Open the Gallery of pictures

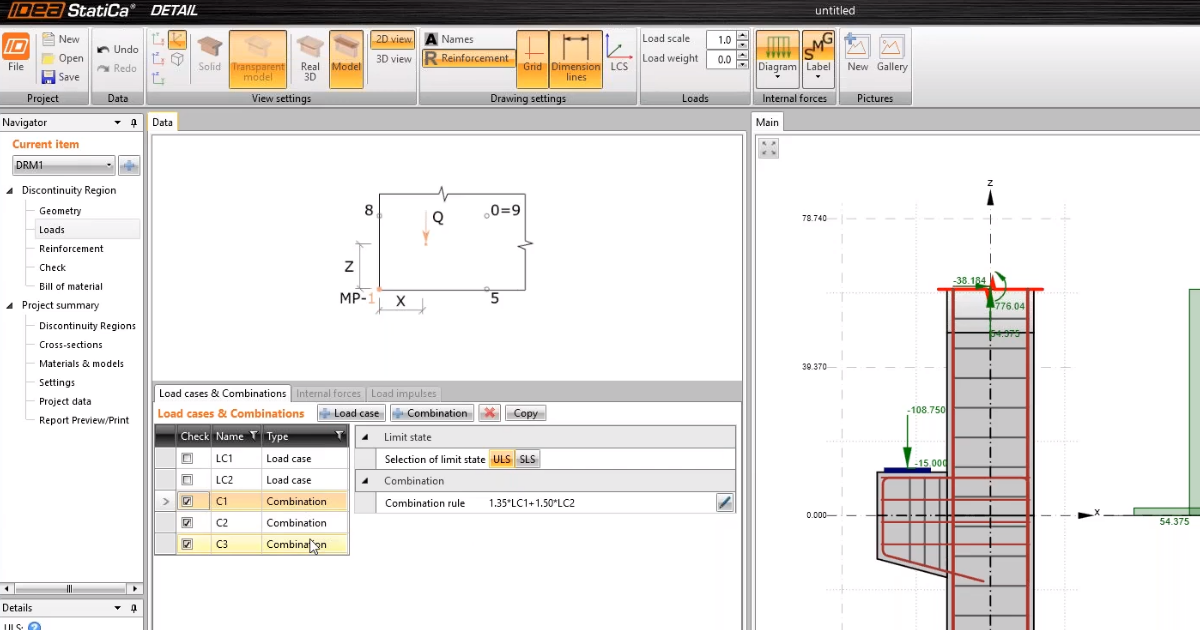coord(890,52)
